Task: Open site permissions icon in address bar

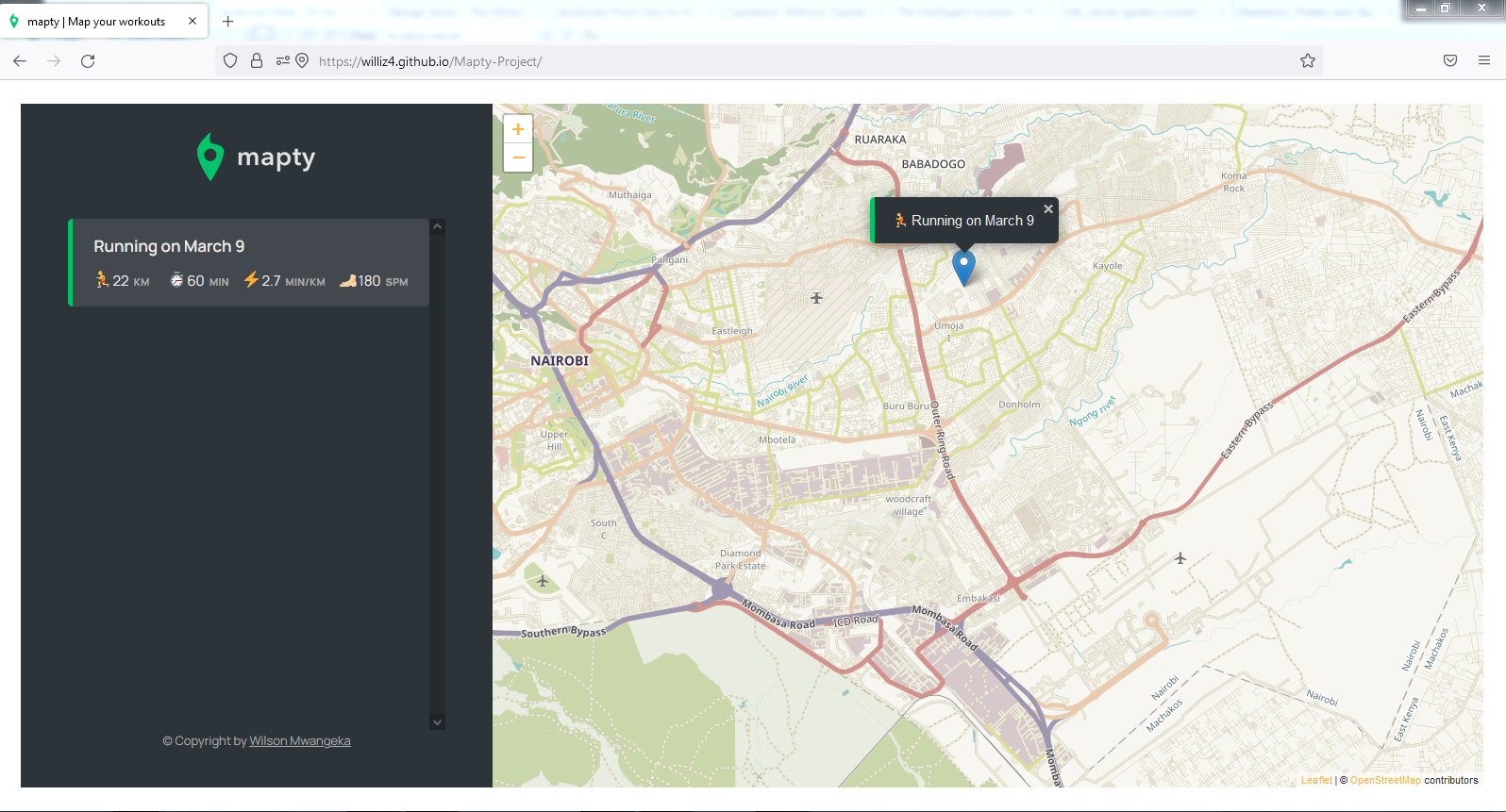Action: pyautogui.click(x=282, y=61)
